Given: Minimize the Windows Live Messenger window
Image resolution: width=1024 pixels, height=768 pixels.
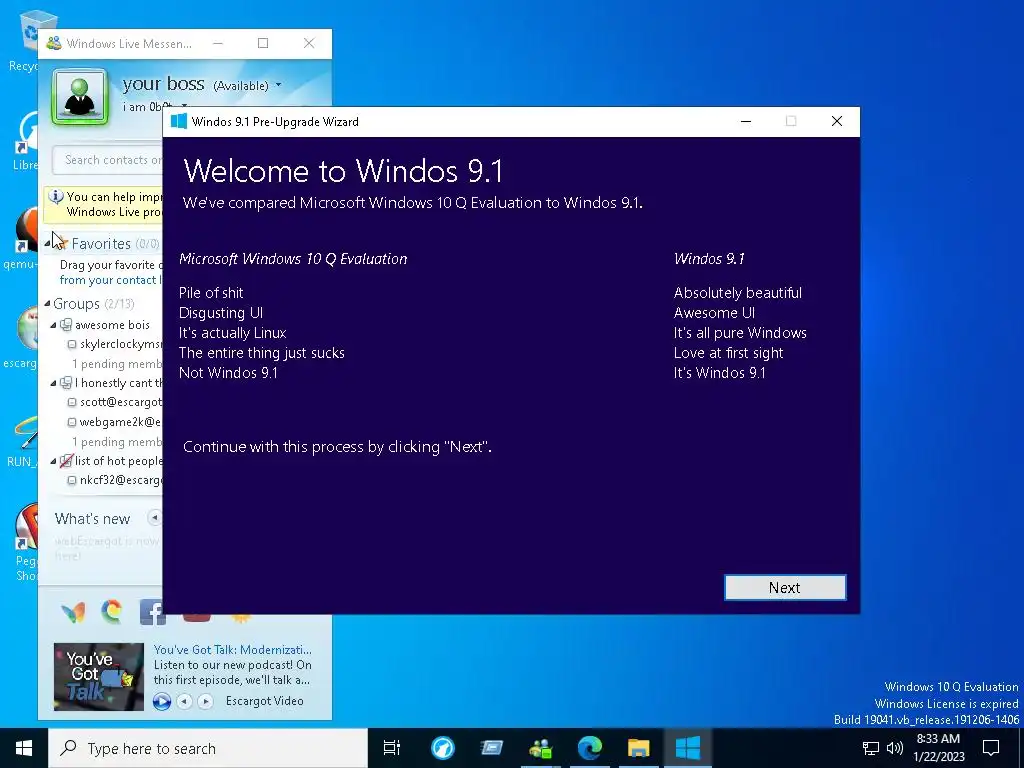Looking at the screenshot, I should coord(218,43).
